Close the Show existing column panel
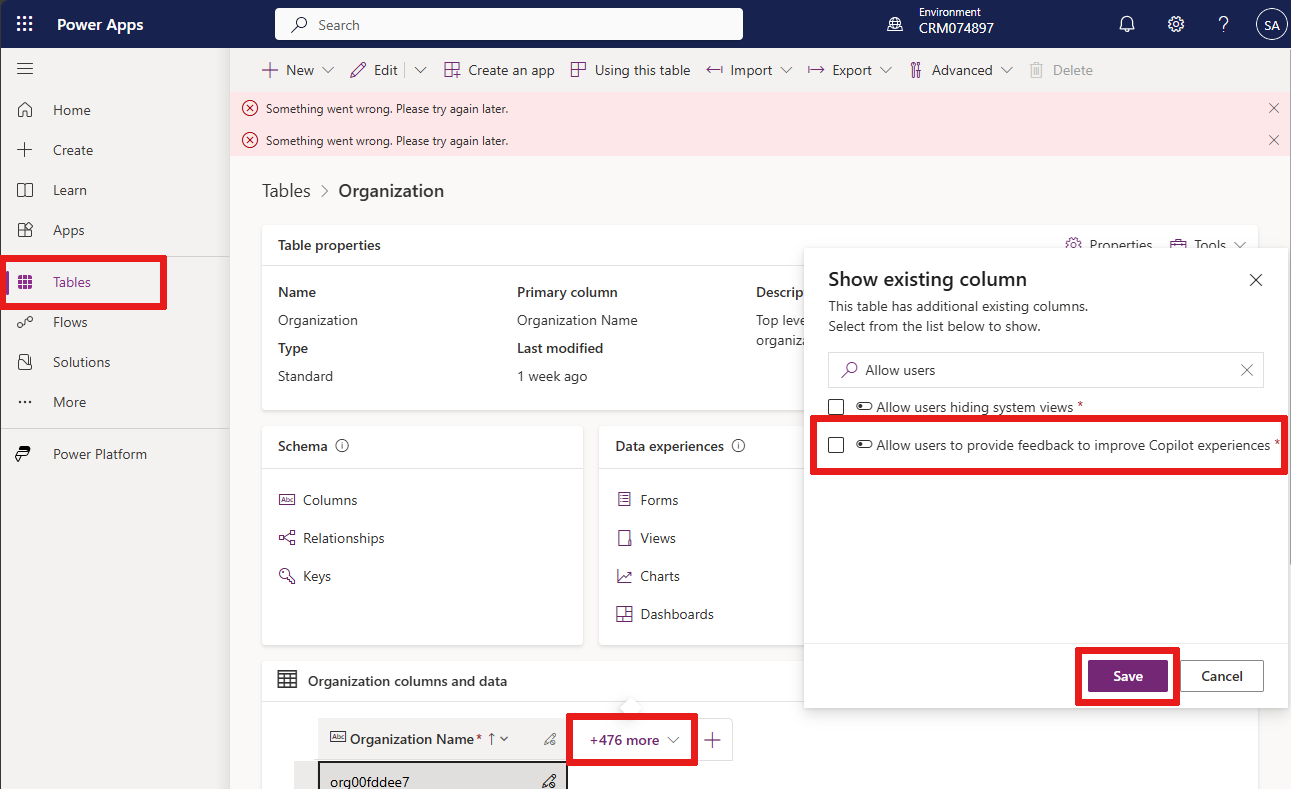The width and height of the screenshot is (1291, 789). tap(1255, 280)
